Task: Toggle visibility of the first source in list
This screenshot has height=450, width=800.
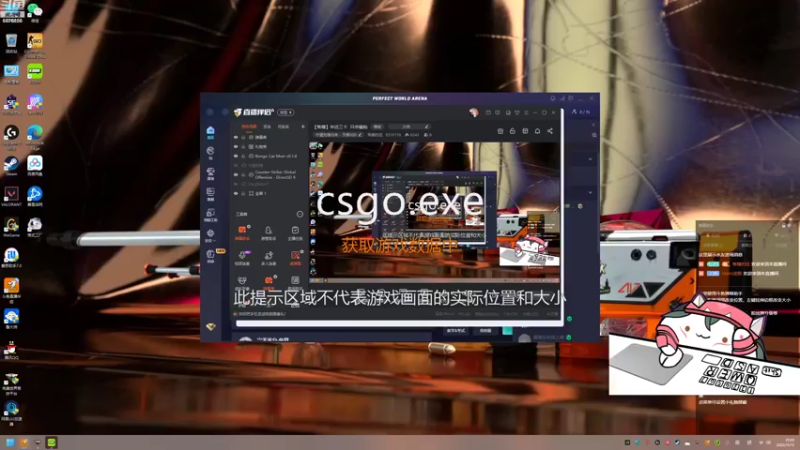Action: point(236,137)
